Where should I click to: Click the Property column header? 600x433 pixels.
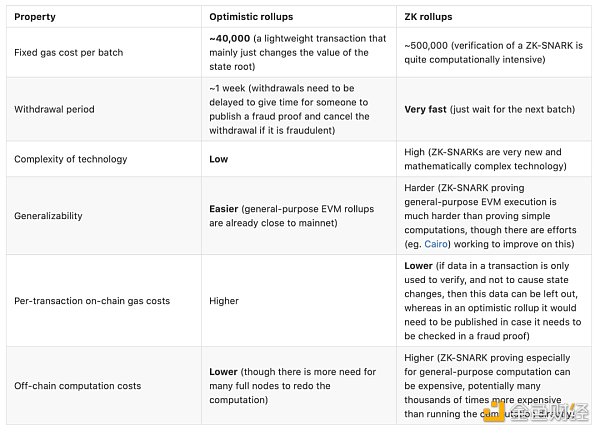point(34,17)
